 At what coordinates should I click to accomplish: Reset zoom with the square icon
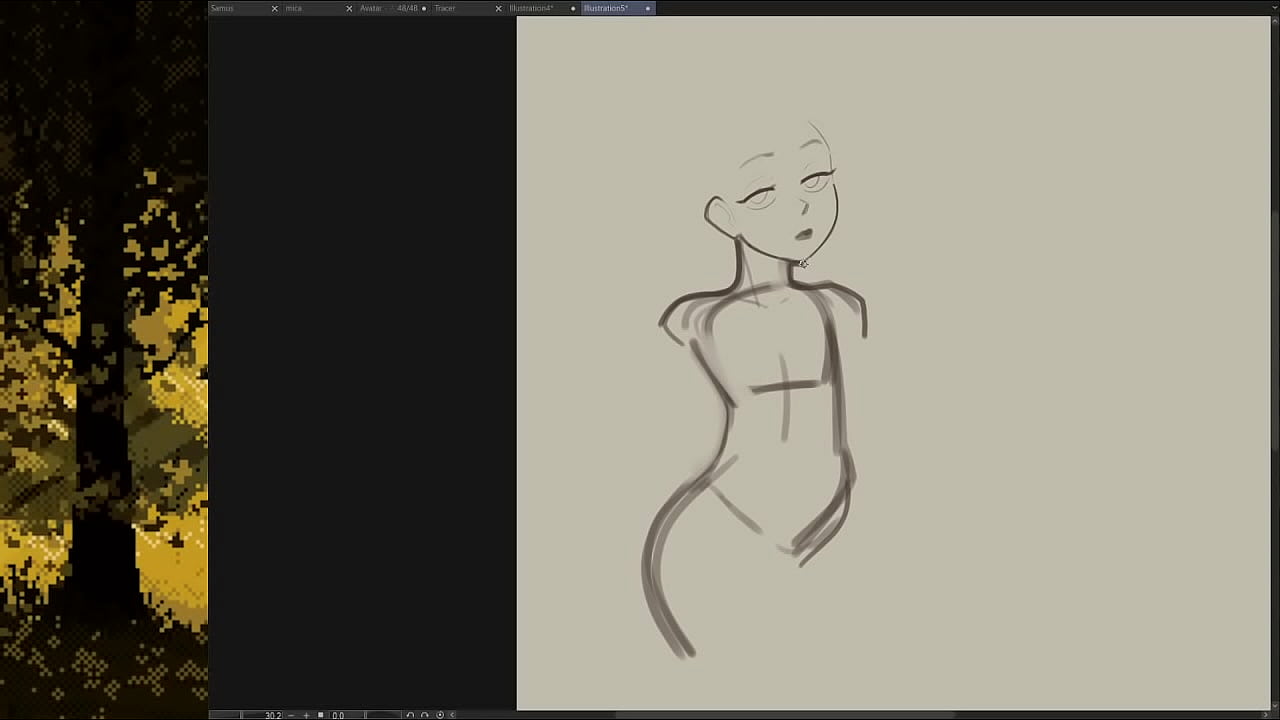pyautogui.click(x=319, y=715)
